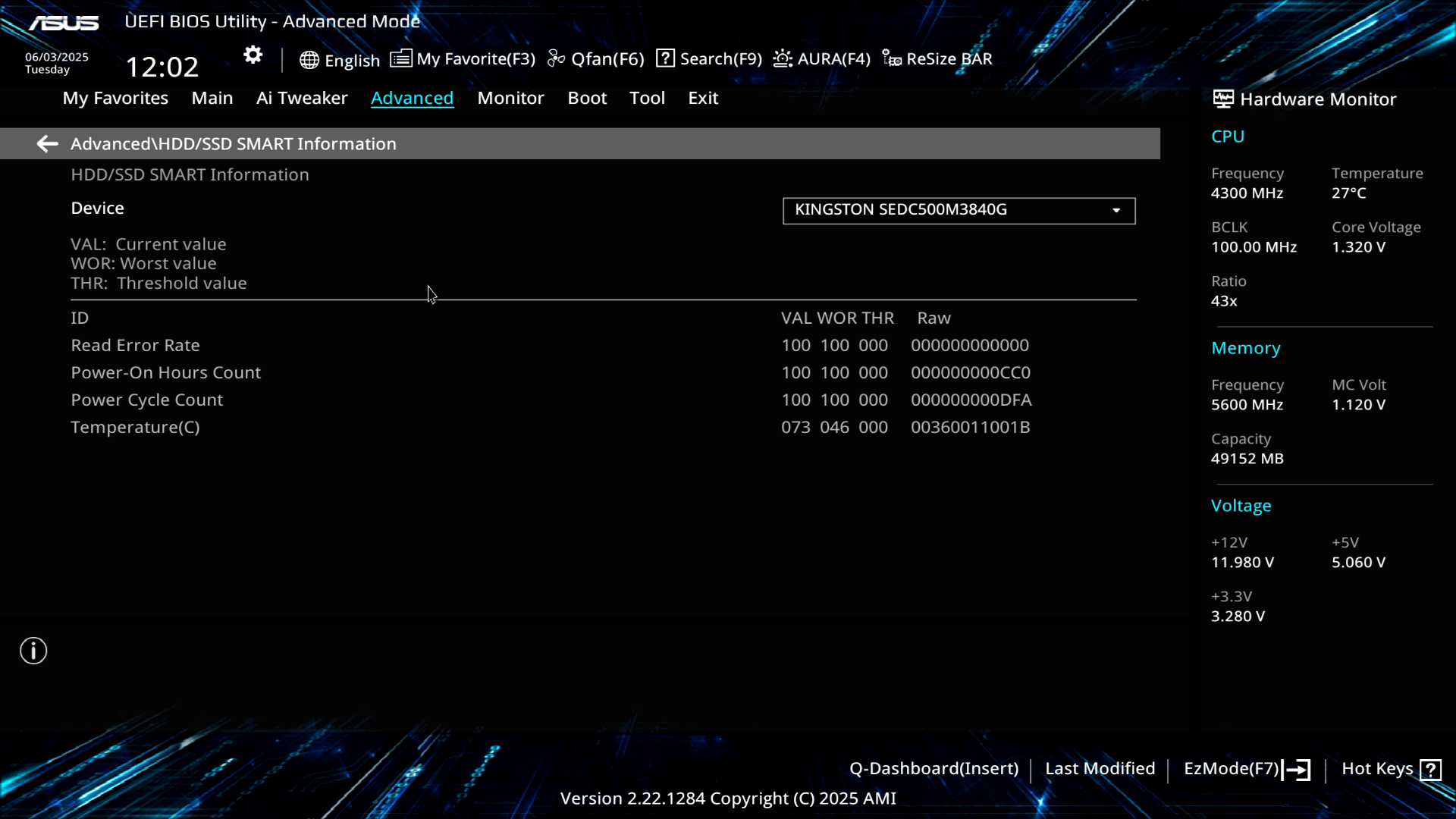Toggle ReSize BAR option

(x=937, y=59)
